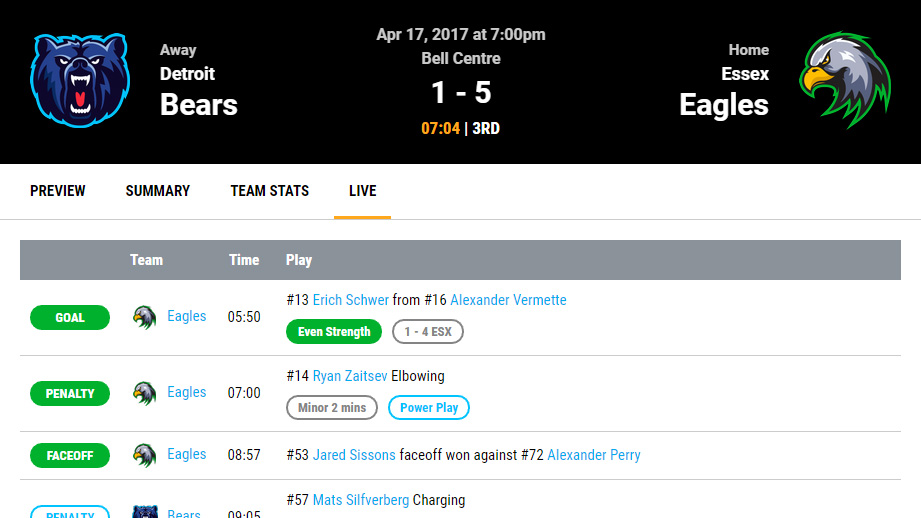Screen dimensions: 921x518
Task: Click the Essex Eagles team logo
Action: point(845,80)
